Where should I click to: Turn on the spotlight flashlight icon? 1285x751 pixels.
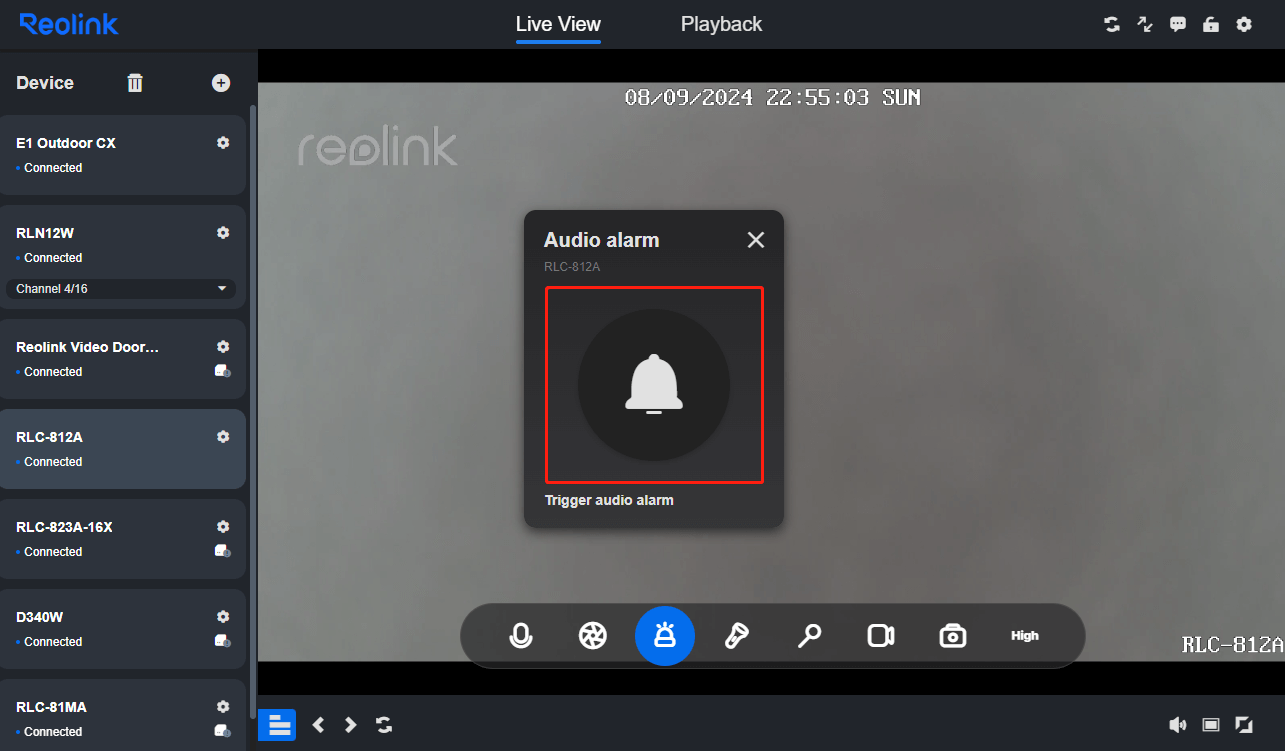point(737,636)
